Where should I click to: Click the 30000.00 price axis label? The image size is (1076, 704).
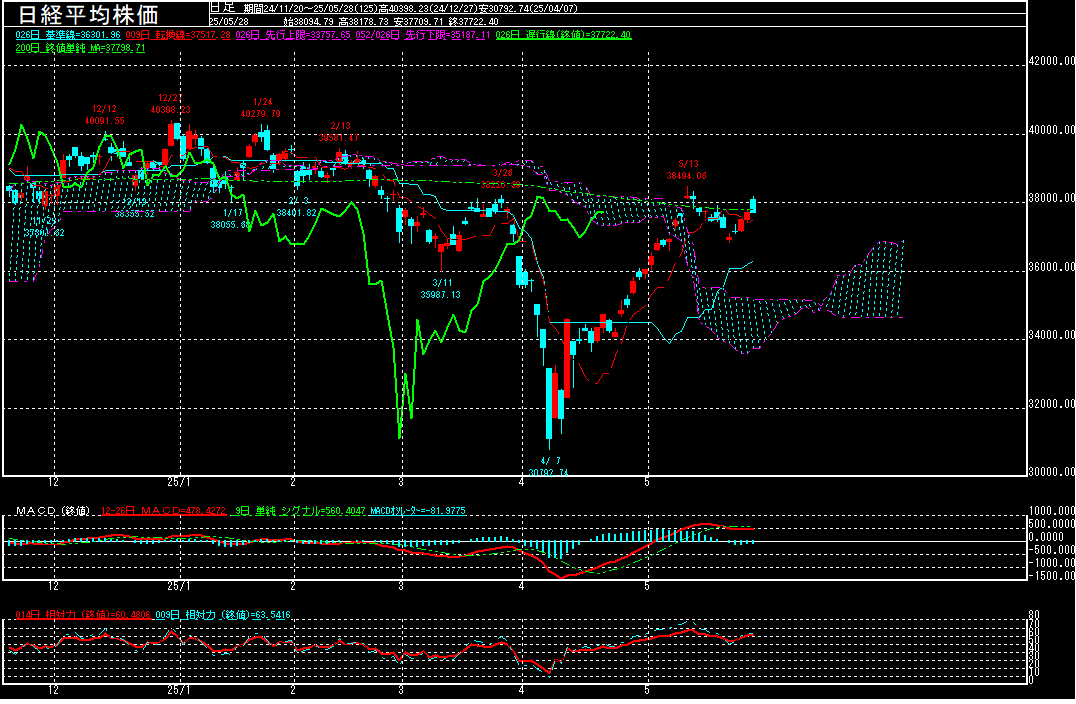pos(1052,471)
